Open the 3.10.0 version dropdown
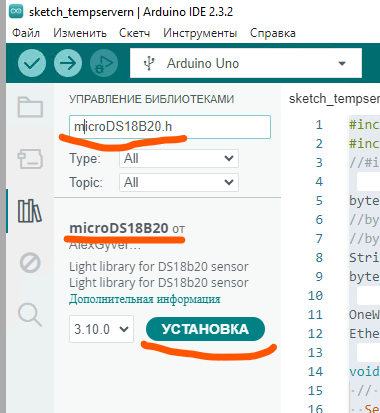380x413 pixels. point(101,329)
